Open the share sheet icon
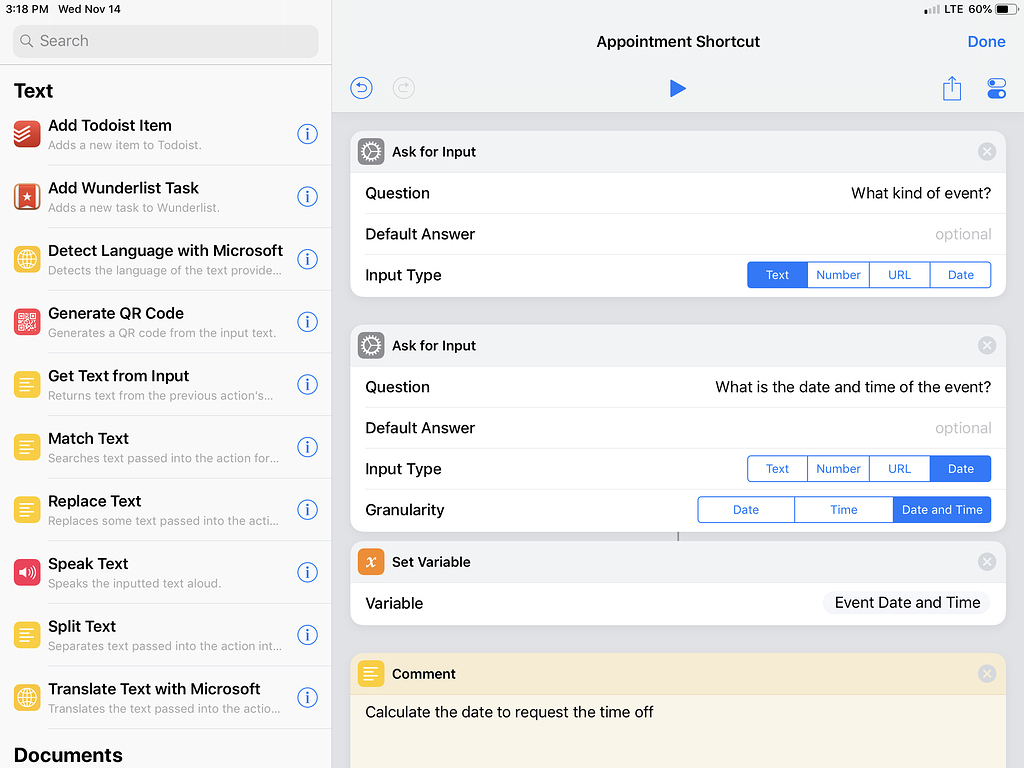Viewport: 1024px width, 768px height. pos(952,89)
